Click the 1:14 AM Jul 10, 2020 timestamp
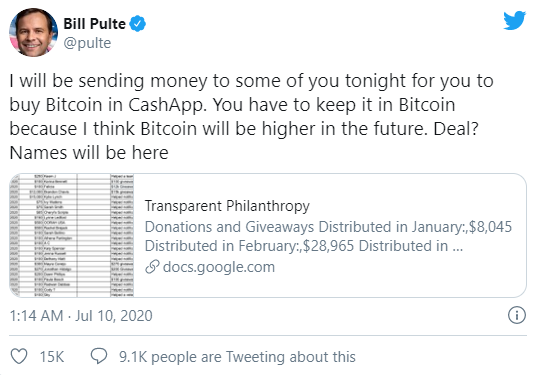This screenshot has height=375, width=534. (x=81, y=316)
